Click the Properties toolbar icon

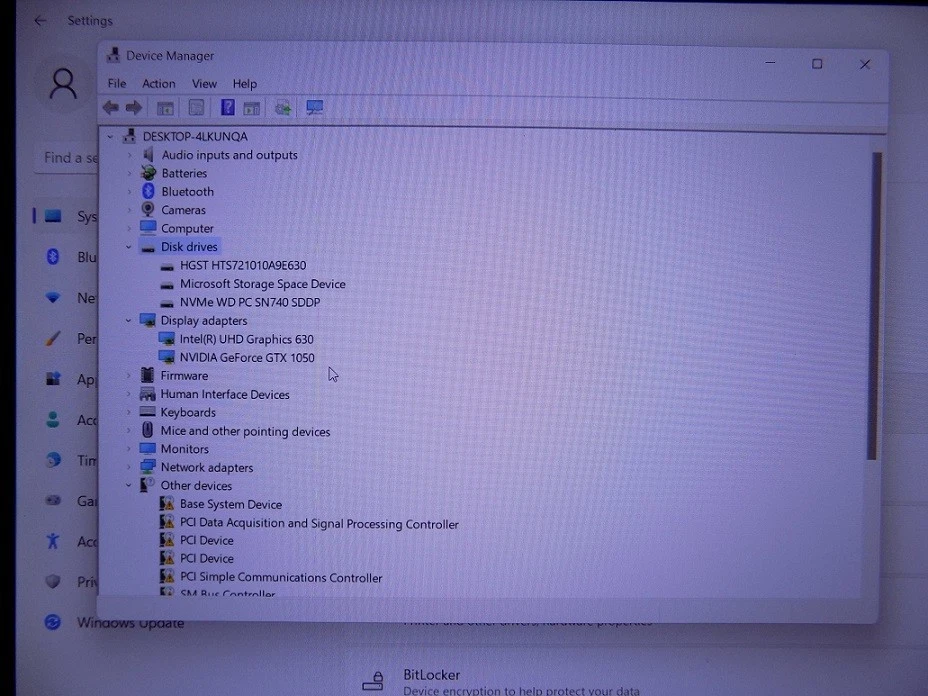click(x=197, y=108)
